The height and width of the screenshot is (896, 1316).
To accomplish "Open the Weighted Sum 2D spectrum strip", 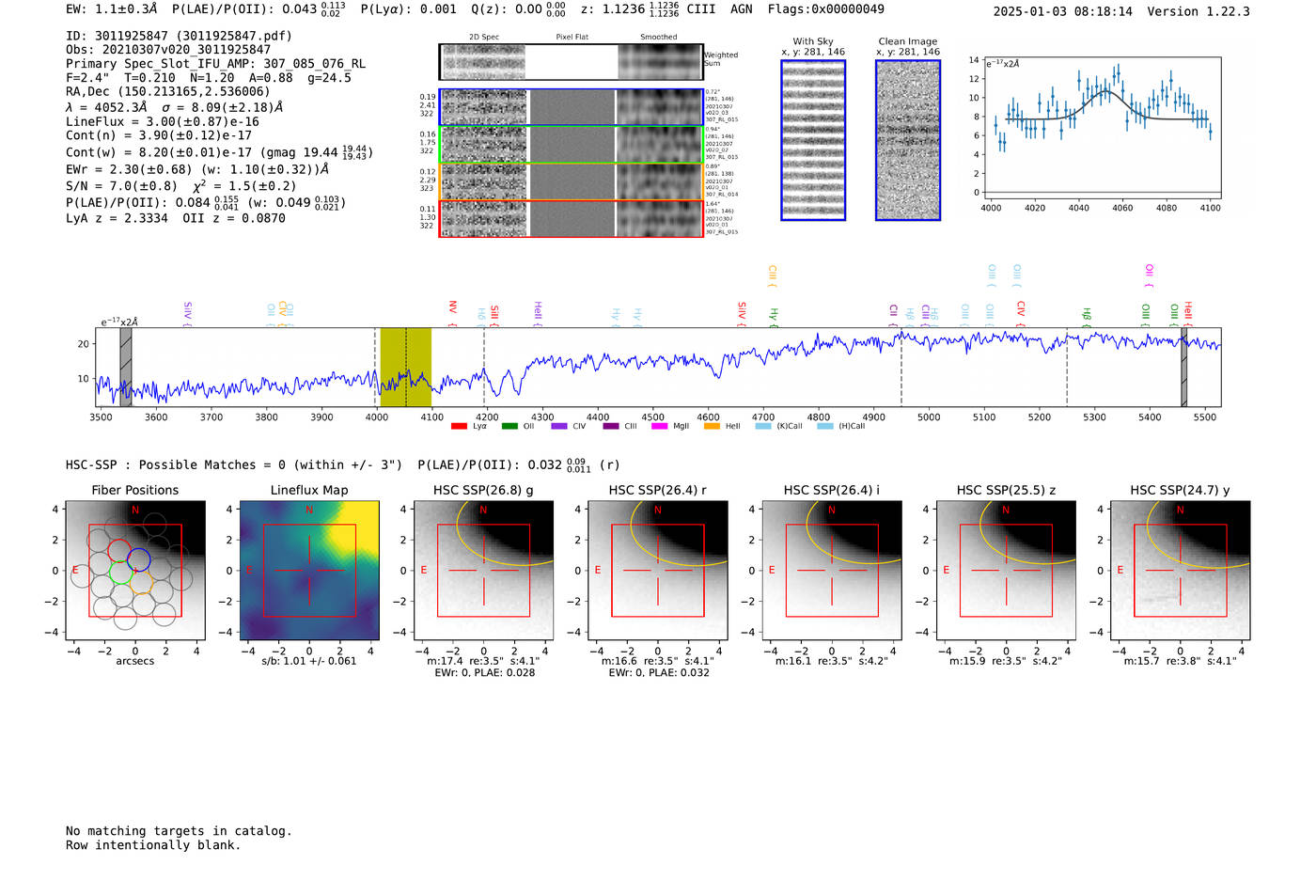I will (571, 62).
